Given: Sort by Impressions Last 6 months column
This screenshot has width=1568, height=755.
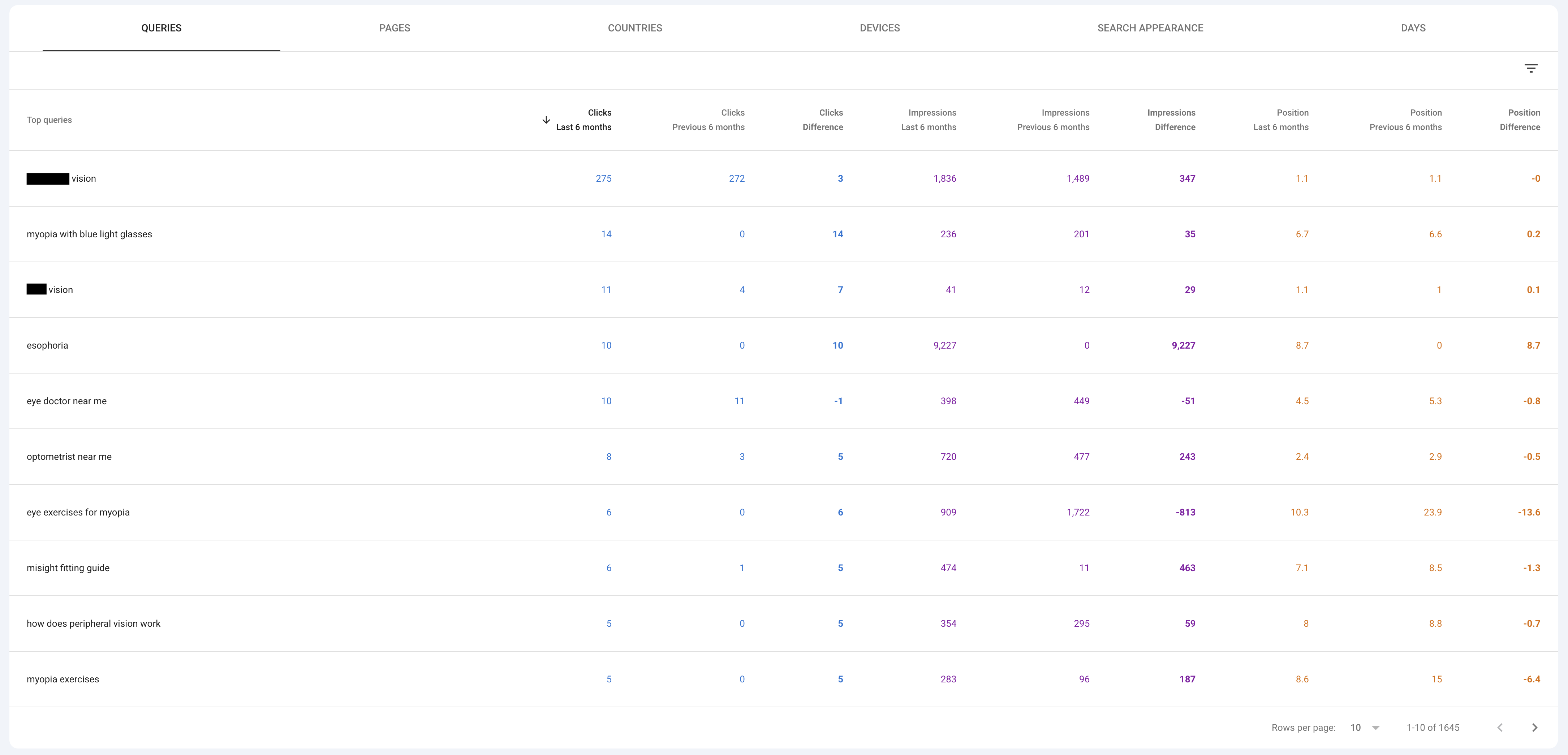Looking at the screenshot, I should [x=929, y=120].
